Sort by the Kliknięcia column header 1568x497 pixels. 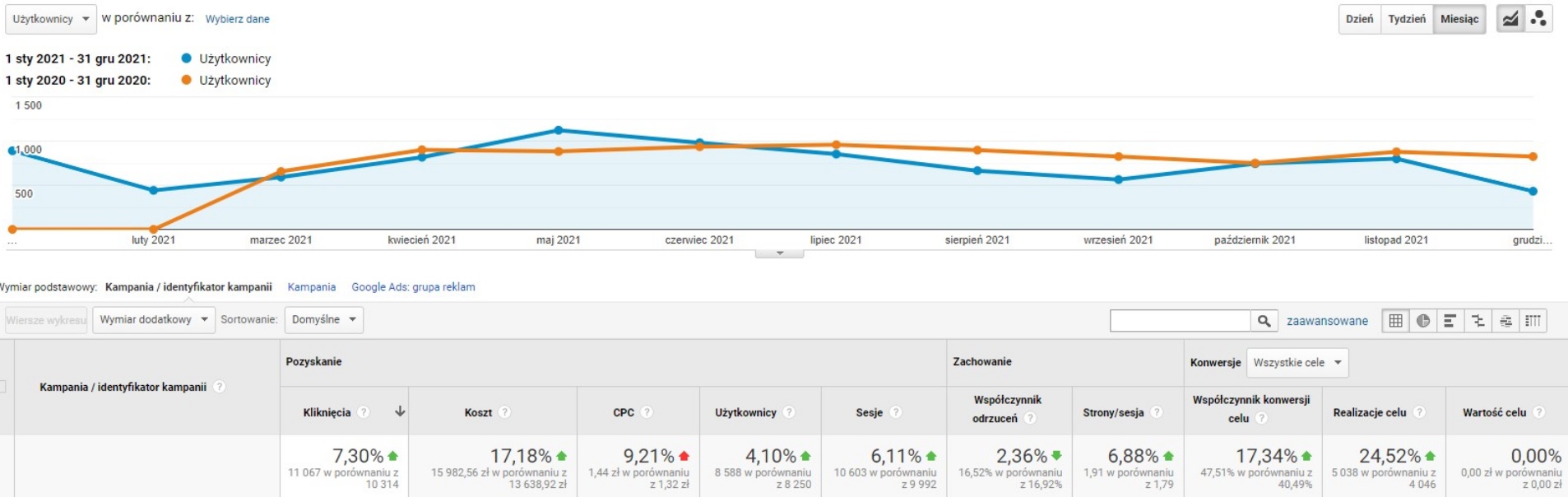point(327,412)
